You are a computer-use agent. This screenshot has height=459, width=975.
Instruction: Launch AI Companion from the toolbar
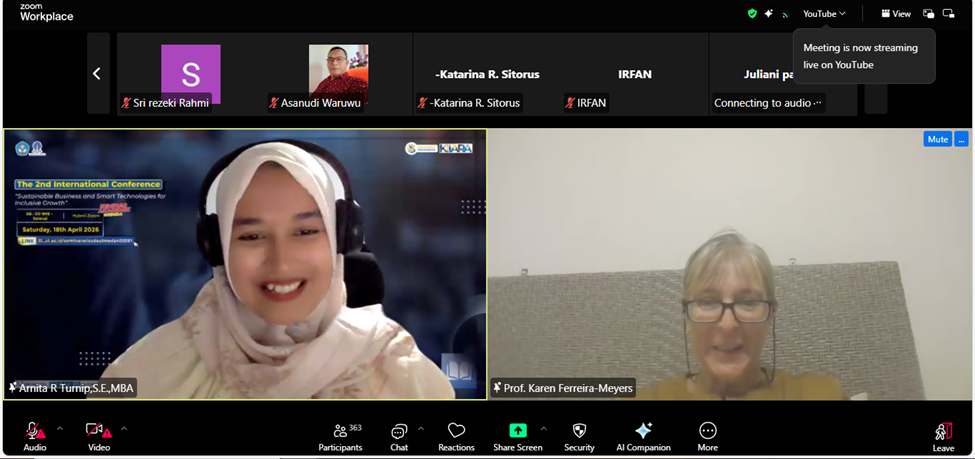coord(643,436)
